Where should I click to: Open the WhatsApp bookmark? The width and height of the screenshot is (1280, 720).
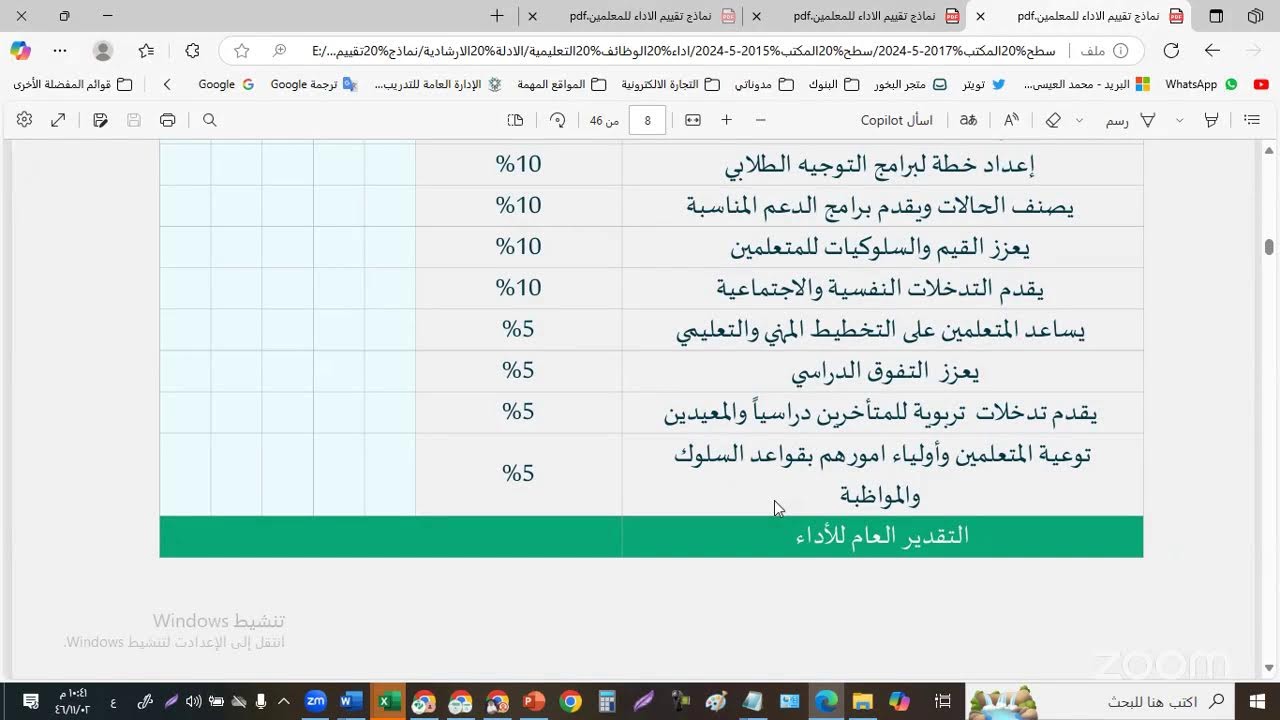click(x=1201, y=85)
